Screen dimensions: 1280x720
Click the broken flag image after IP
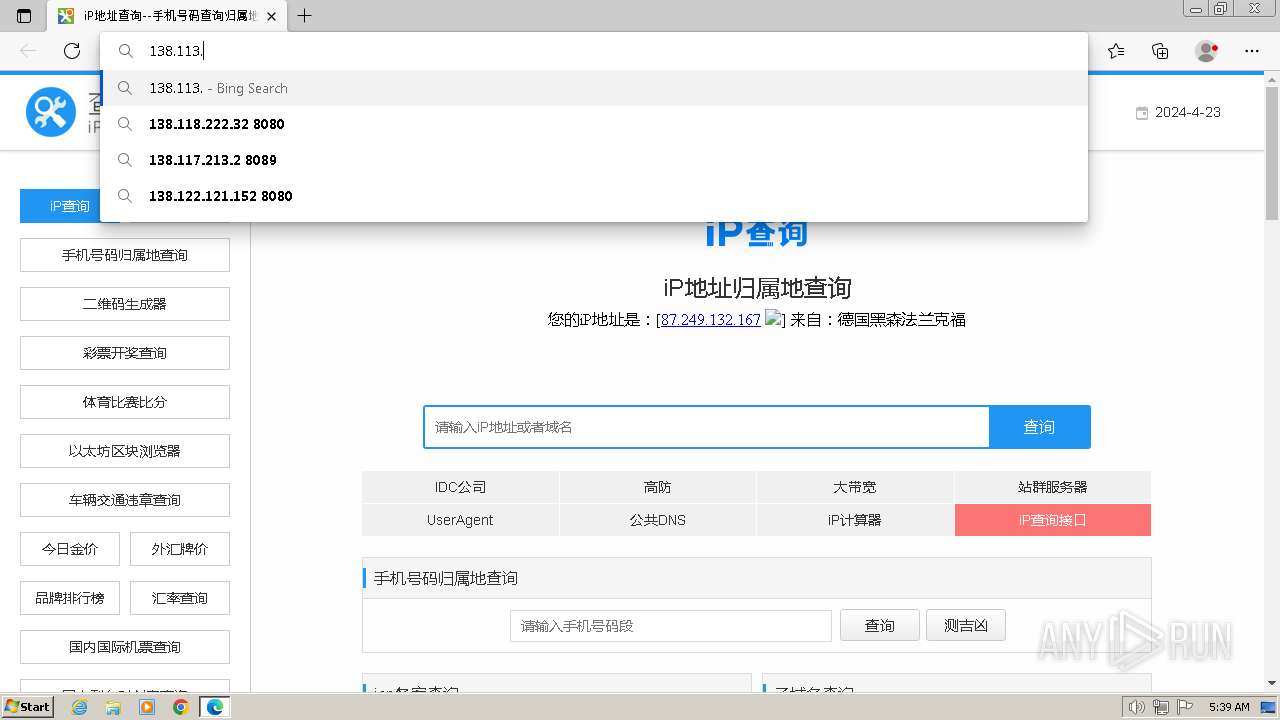(x=773, y=319)
